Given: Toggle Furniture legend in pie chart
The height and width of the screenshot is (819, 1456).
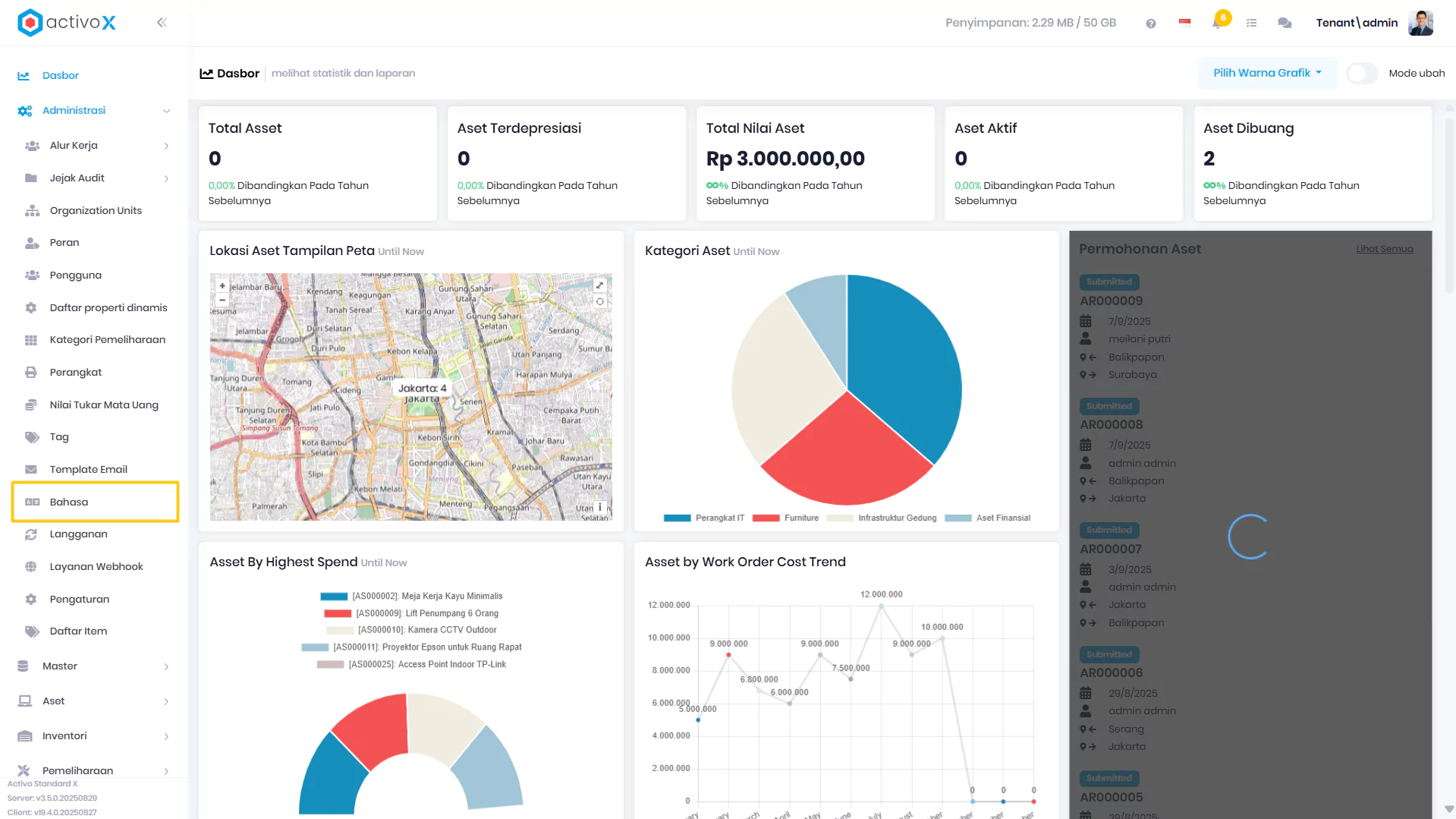Looking at the screenshot, I should click(785, 518).
